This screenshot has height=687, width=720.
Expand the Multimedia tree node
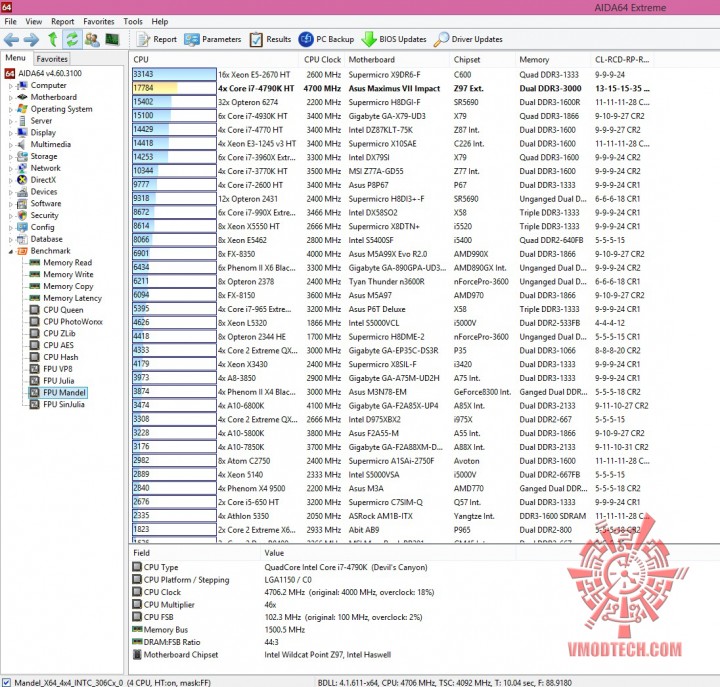pos(11,145)
